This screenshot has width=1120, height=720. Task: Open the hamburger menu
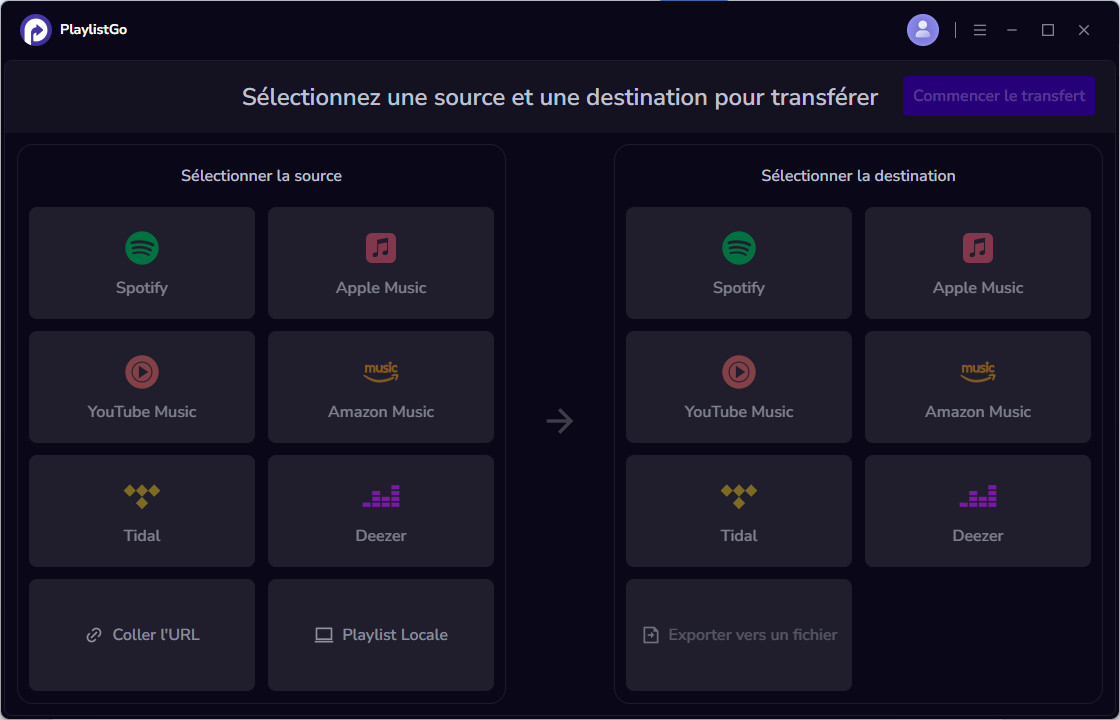(980, 29)
